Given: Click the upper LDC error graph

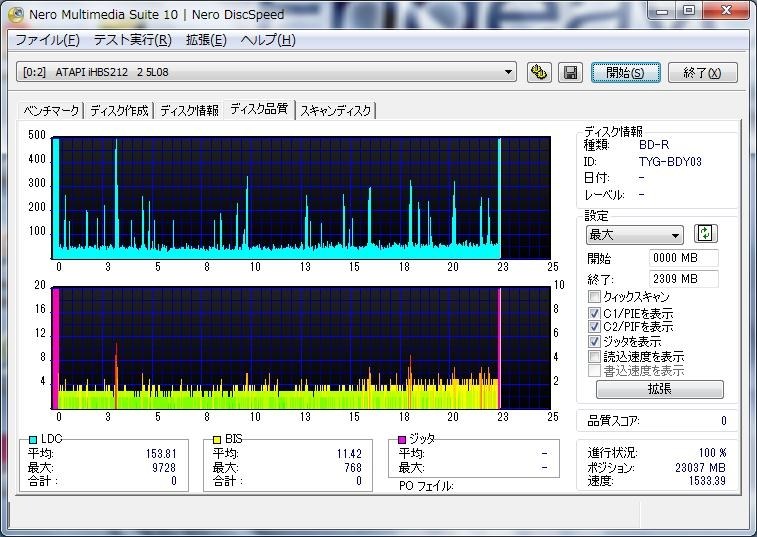Looking at the screenshot, I should [301, 198].
